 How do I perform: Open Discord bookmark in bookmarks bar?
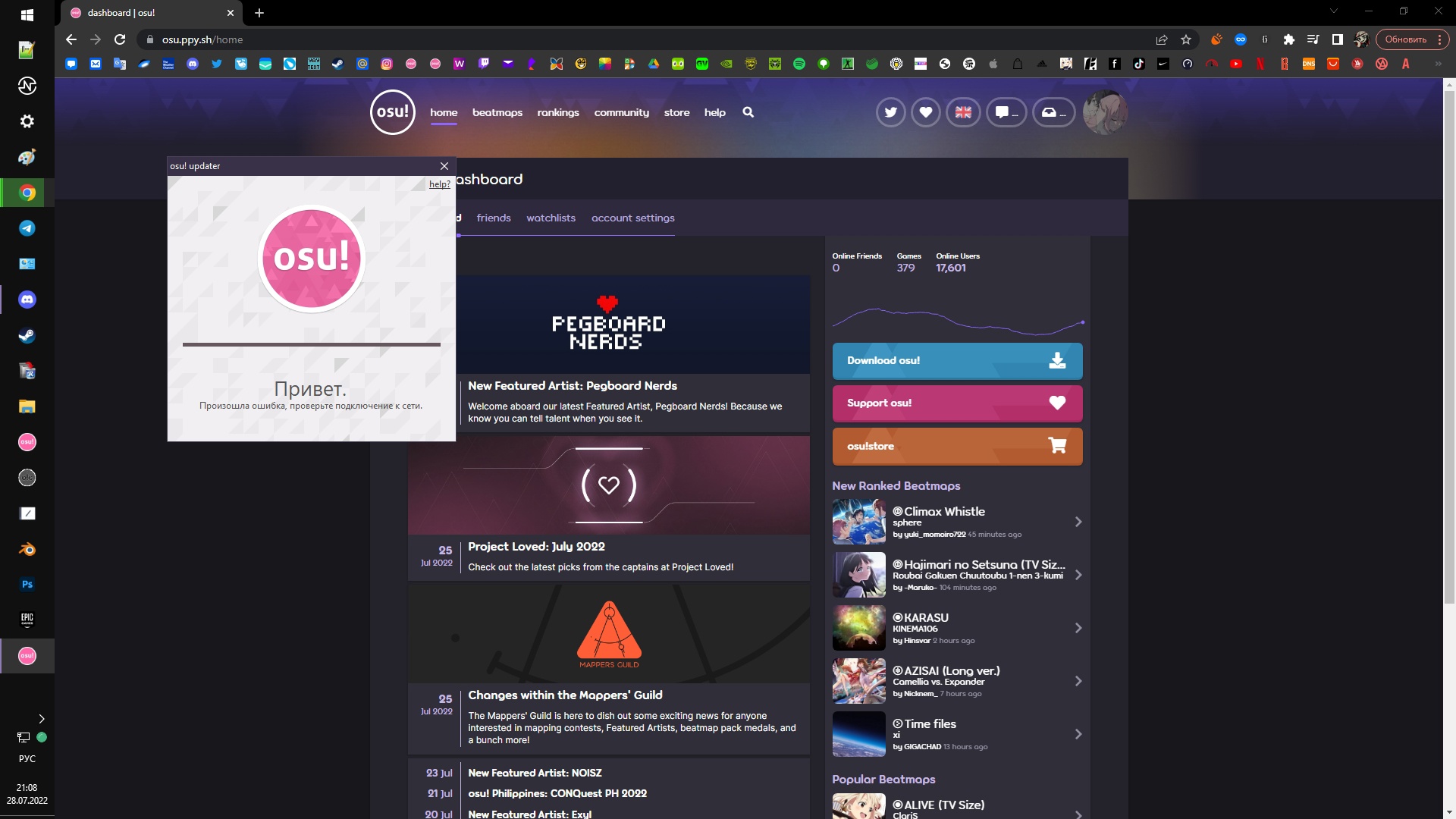coord(193,64)
